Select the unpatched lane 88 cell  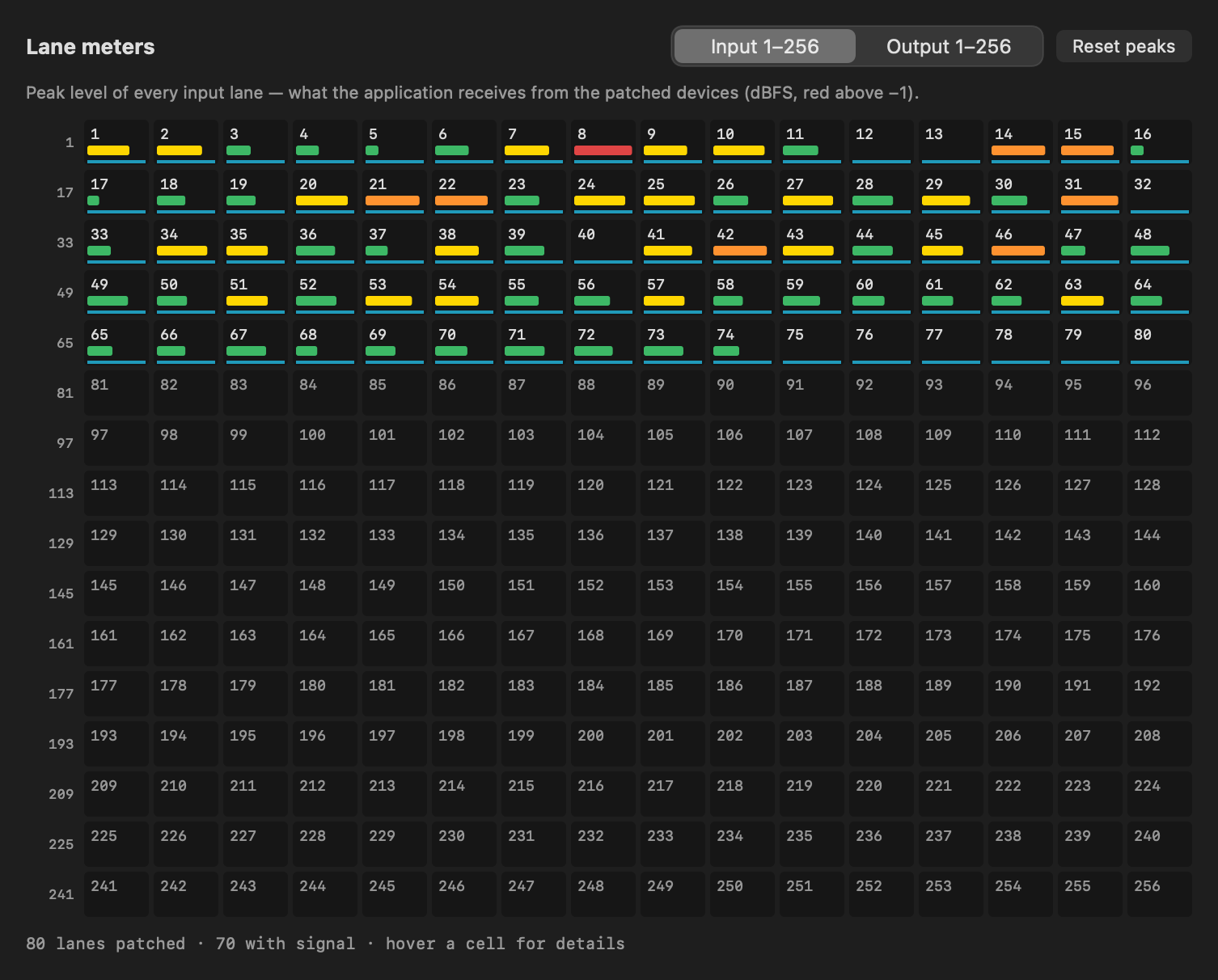click(x=603, y=394)
